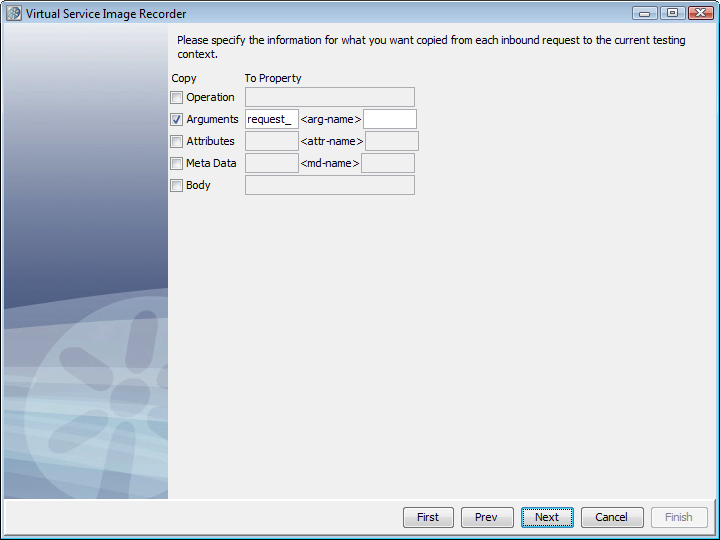Close the Virtual Service Image Recorder window

700,13
